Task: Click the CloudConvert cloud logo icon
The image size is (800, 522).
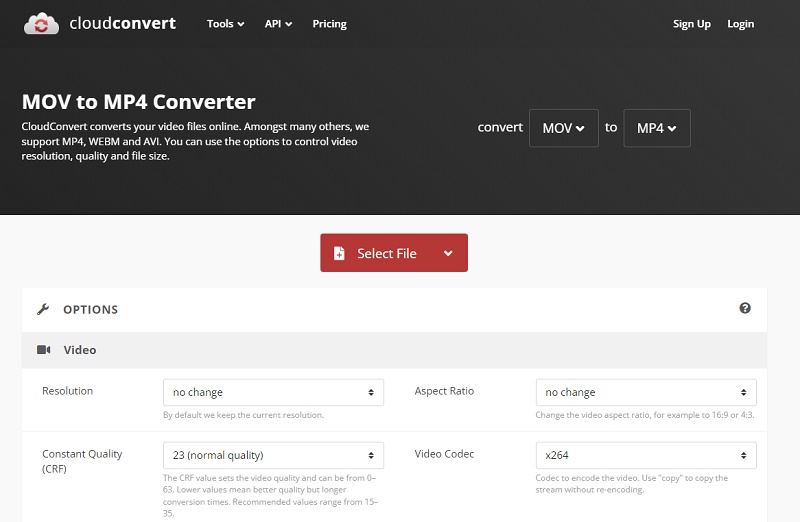Action: pos(41,23)
